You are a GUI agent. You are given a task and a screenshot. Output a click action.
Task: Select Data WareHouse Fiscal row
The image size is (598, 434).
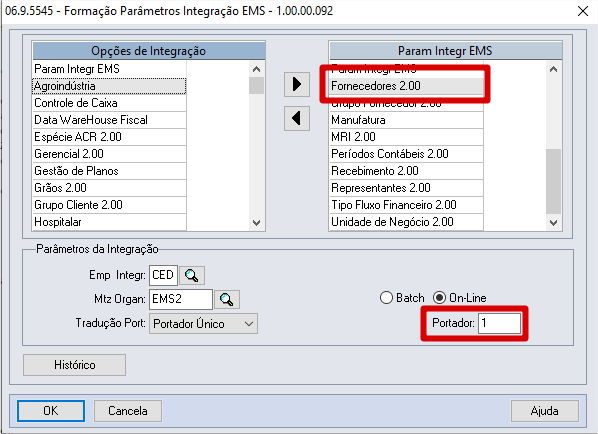click(x=109, y=120)
